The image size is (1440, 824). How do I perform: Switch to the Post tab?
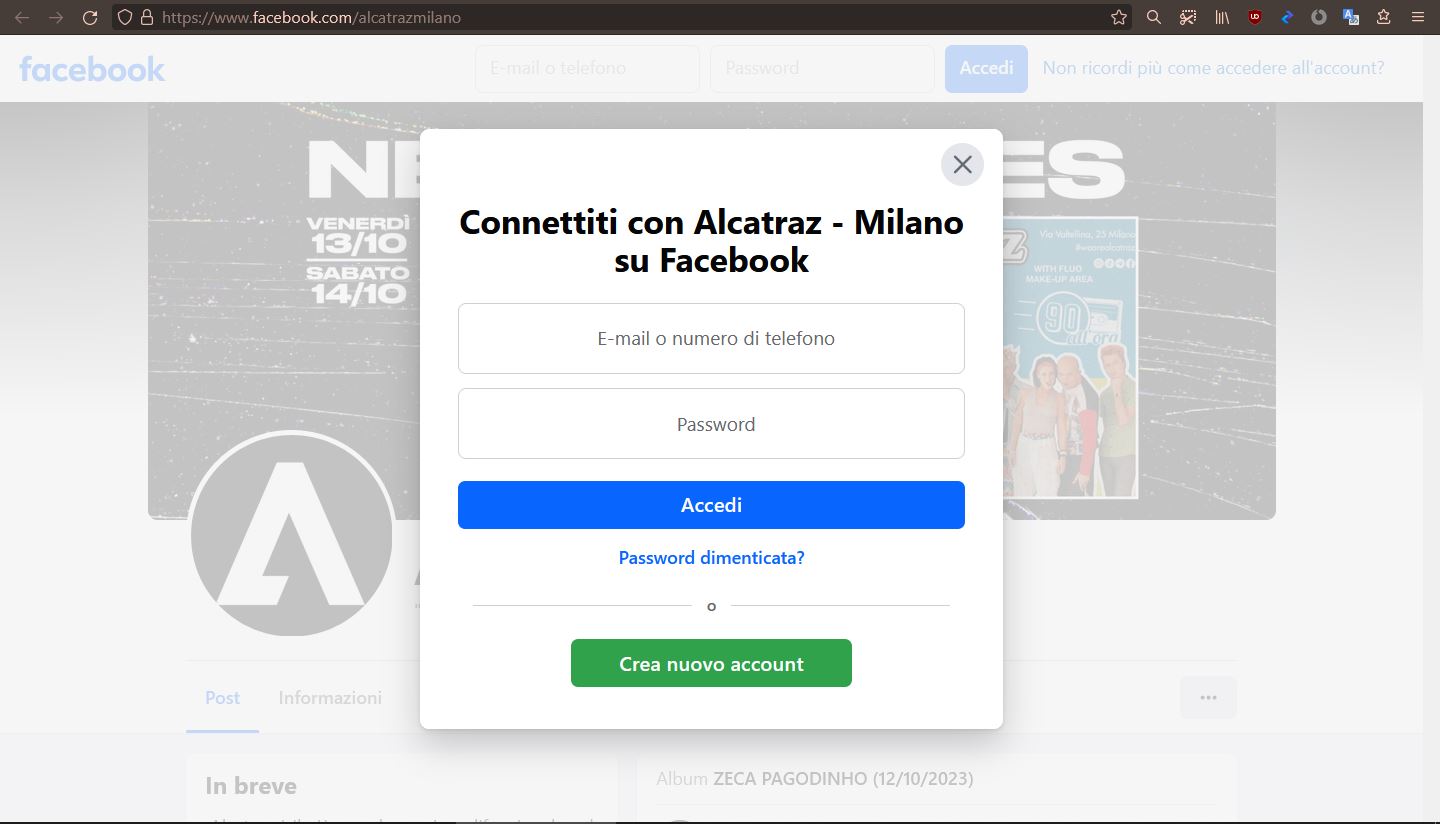[x=222, y=697]
